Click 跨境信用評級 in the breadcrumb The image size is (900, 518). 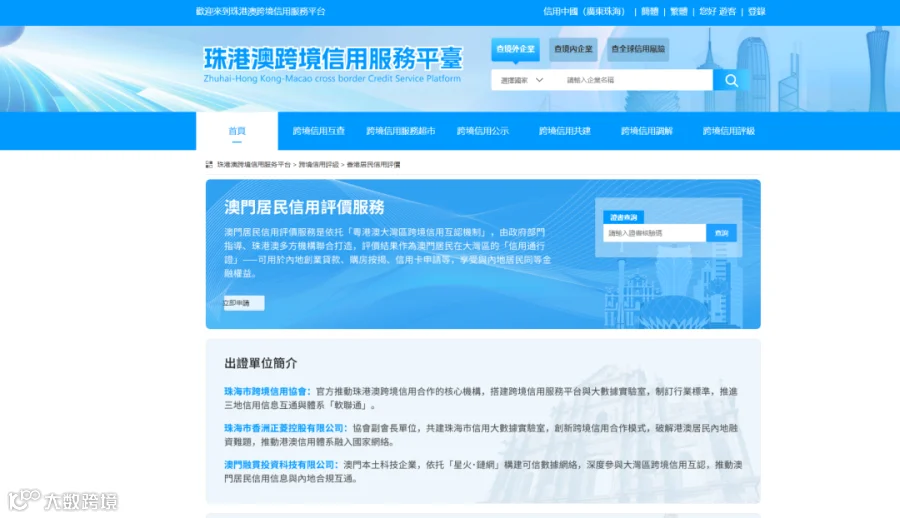(x=319, y=164)
